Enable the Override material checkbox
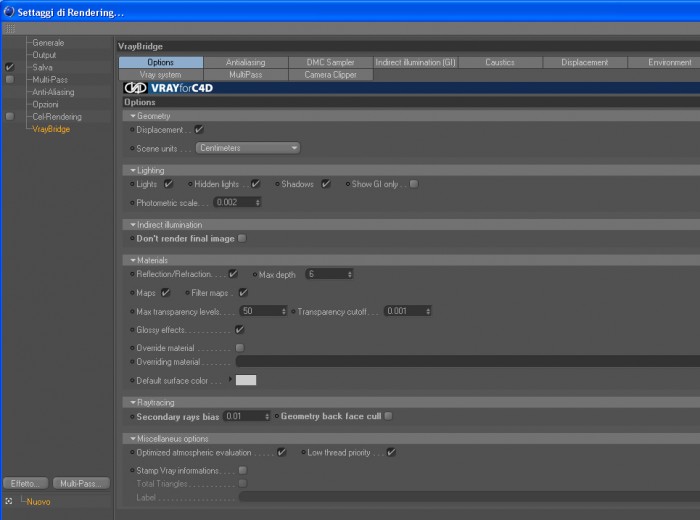The width and height of the screenshot is (700, 520). [x=240, y=348]
